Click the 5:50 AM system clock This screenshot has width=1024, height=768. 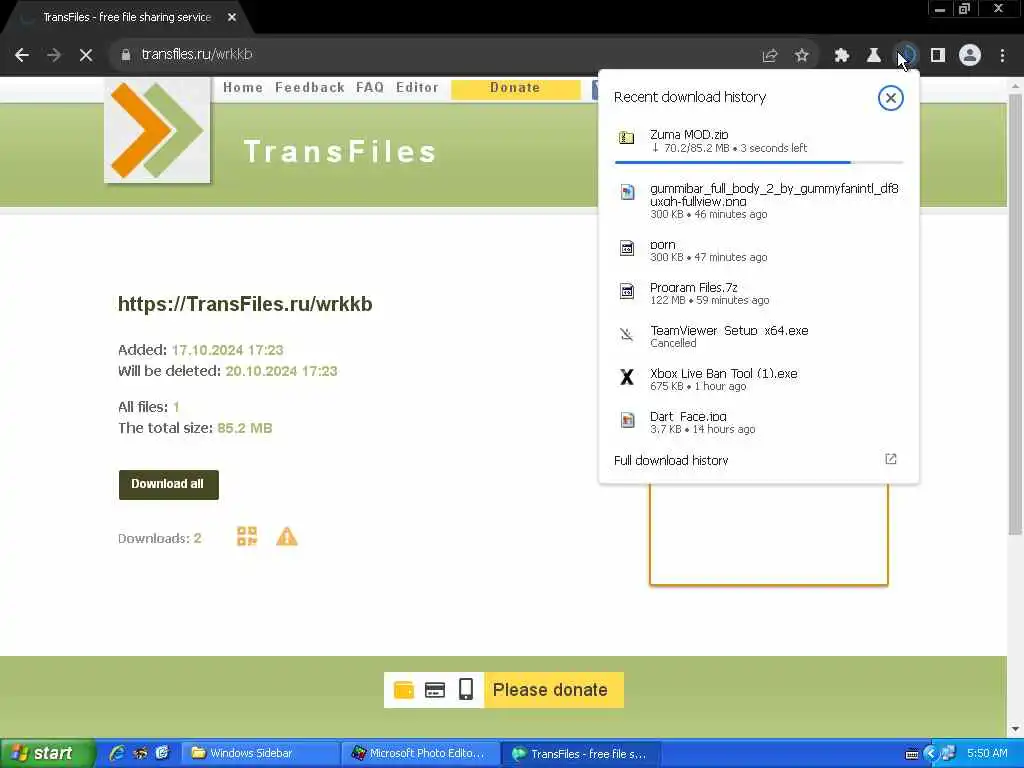click(x=987, y=754)
